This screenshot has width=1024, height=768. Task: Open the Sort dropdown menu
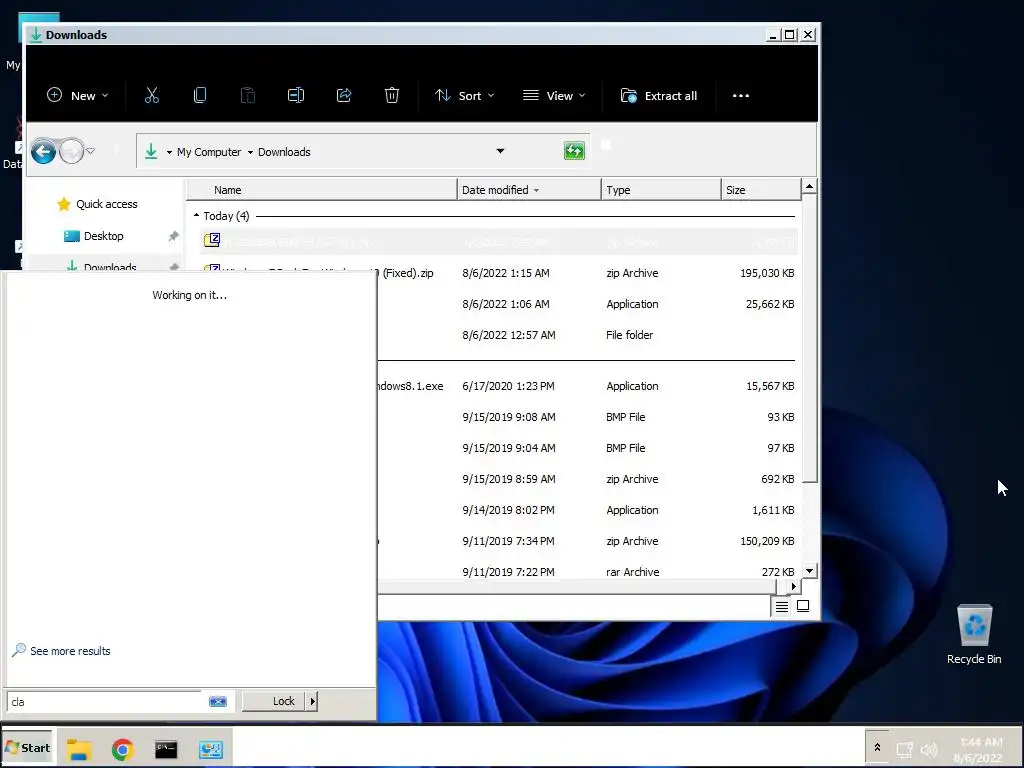(x=464, y=95)
